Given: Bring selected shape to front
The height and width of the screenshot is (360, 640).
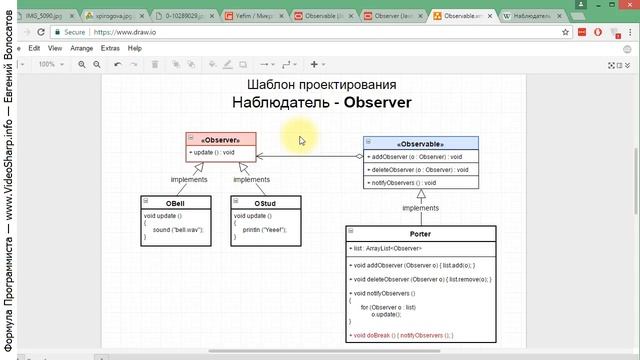Looking at the screenshot, I should tap(176, 64).
